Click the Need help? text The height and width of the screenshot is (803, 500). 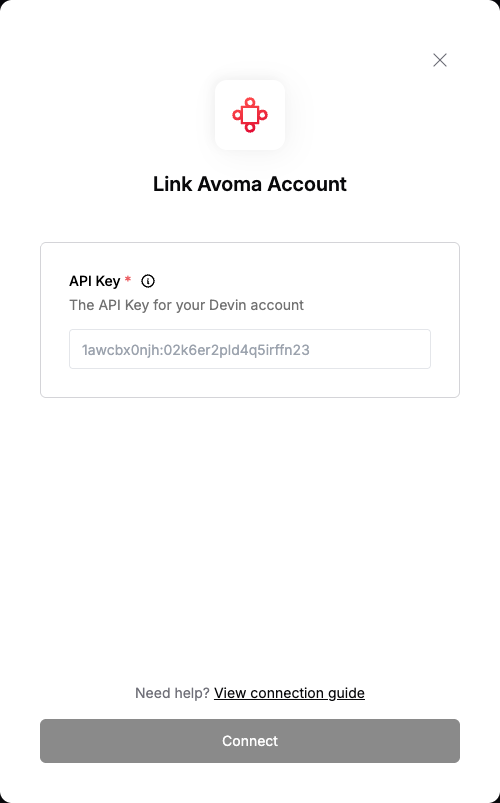[x=172, y=693]
